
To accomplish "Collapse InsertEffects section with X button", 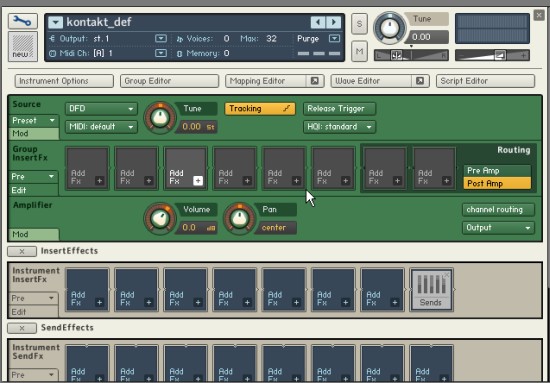I will pos(22,251).
